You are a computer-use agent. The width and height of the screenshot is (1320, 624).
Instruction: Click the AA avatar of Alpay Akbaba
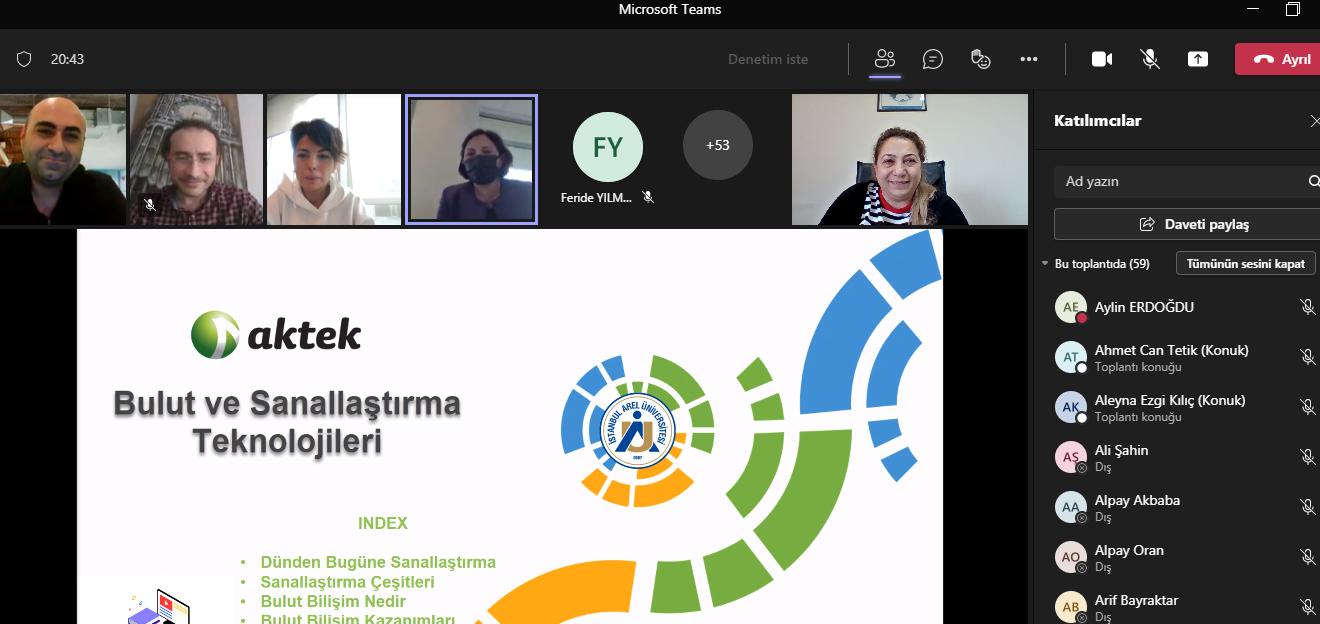[x=1071, y=507]
